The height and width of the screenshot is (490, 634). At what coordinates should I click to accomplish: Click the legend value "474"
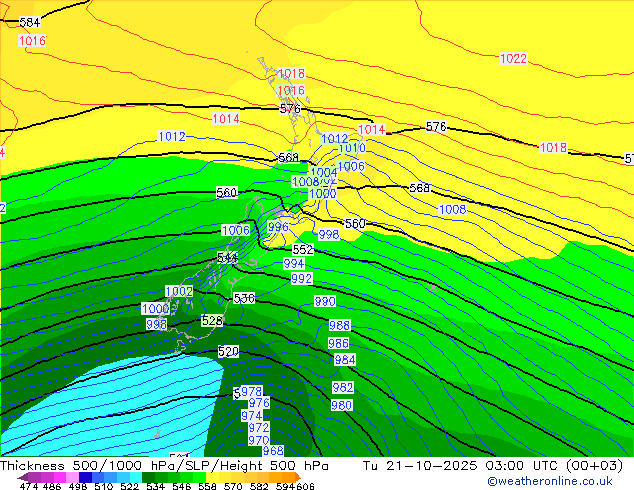coord(29,486)
